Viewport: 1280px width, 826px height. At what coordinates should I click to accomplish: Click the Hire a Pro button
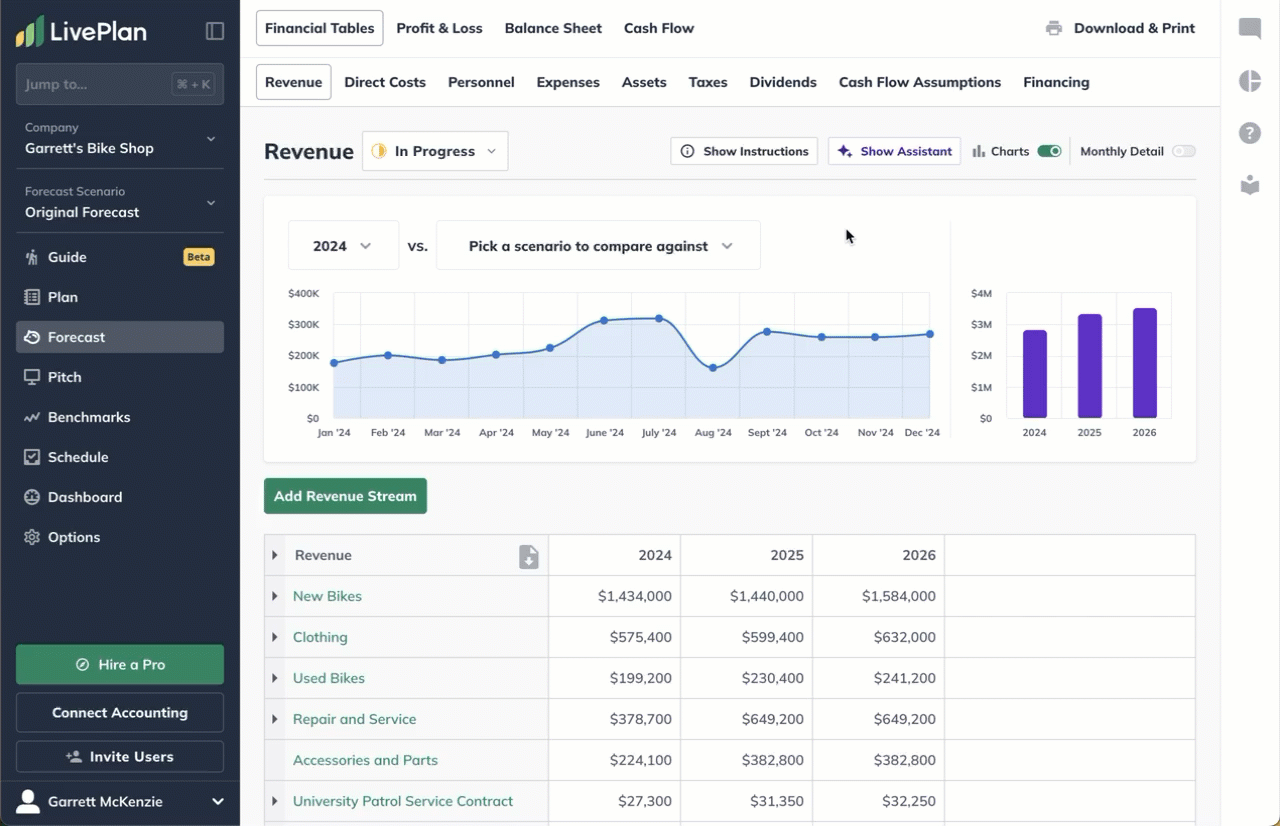(120, 664)
